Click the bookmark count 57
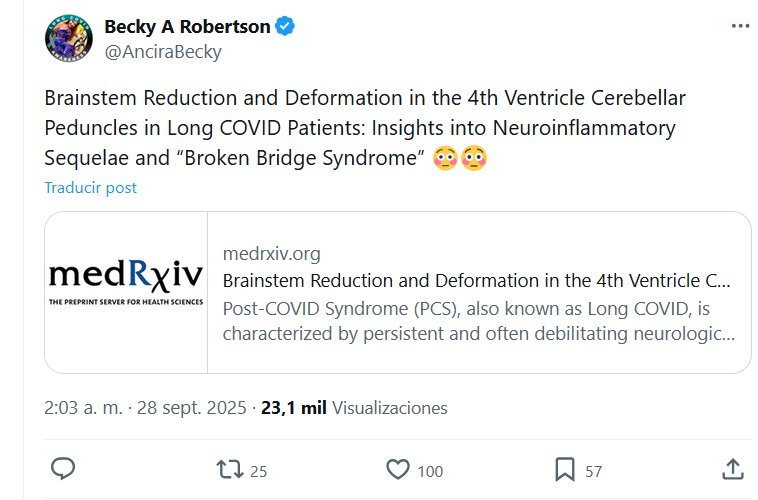This screenshot has height=500, width=758. [x=593, y=471]
